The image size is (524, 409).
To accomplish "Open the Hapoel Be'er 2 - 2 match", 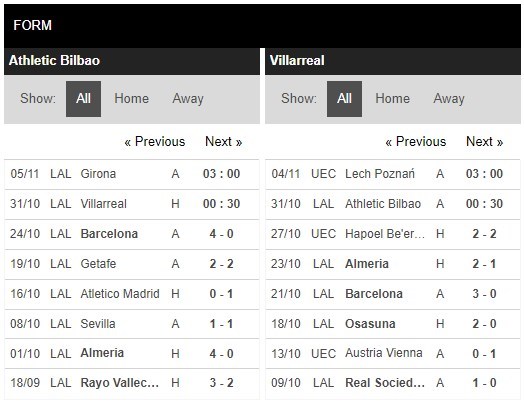I will (x=393, y=234).
